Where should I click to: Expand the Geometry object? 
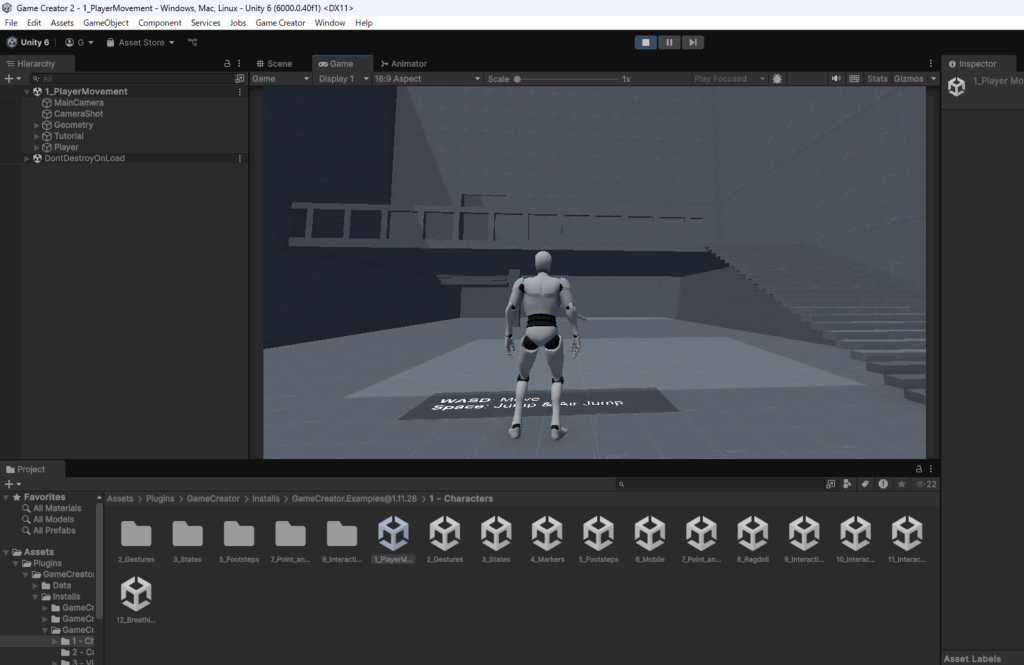click(x=37, y=125)
